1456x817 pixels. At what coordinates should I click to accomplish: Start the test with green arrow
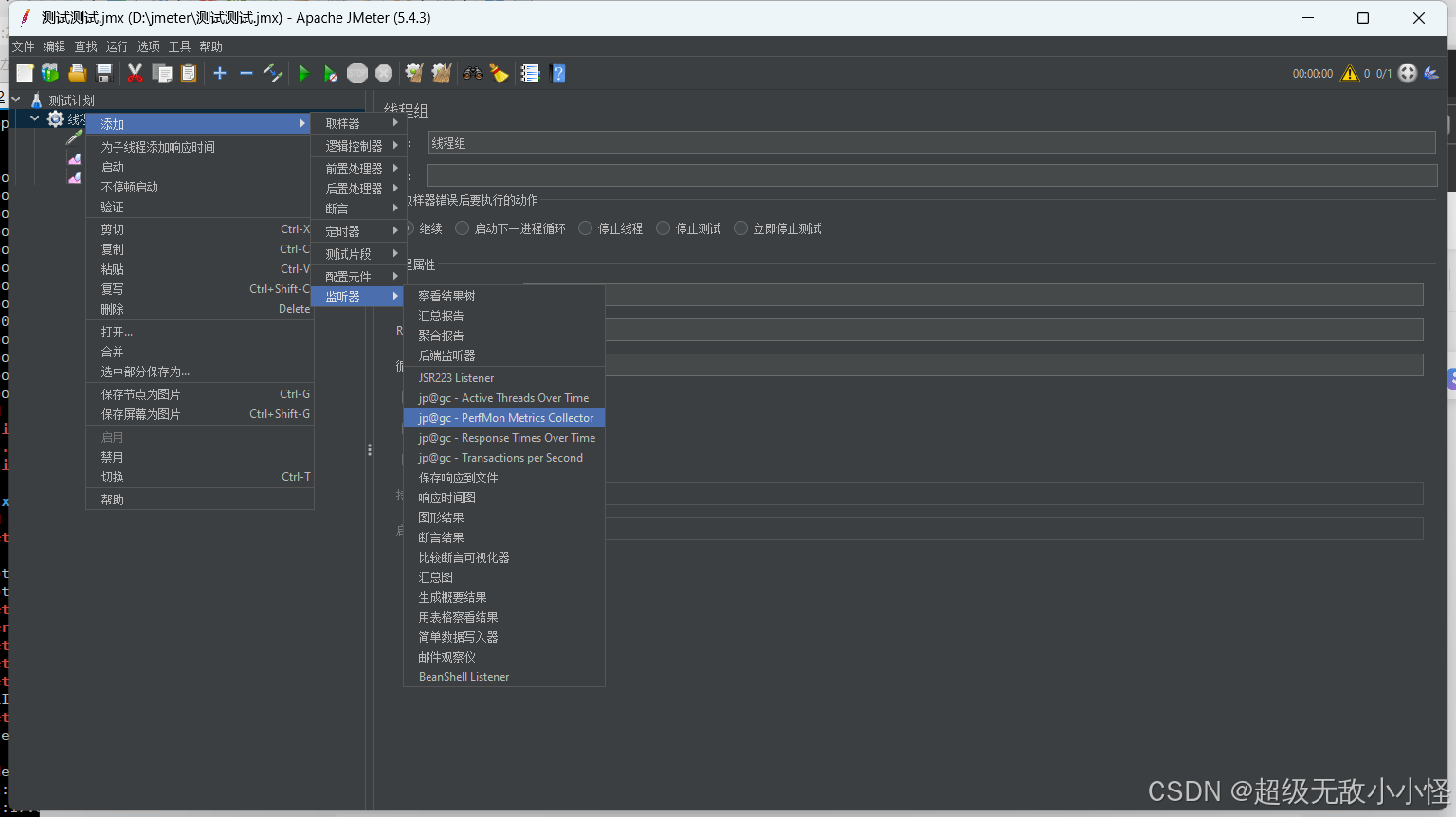coord(303,73)
